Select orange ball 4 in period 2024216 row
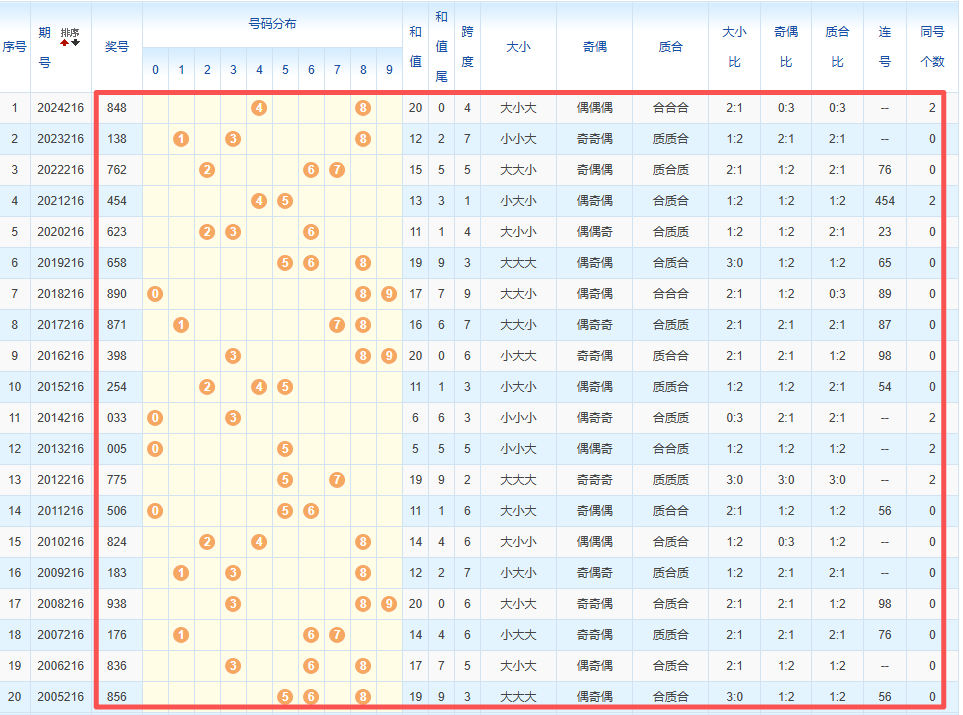 pos(259,108)
